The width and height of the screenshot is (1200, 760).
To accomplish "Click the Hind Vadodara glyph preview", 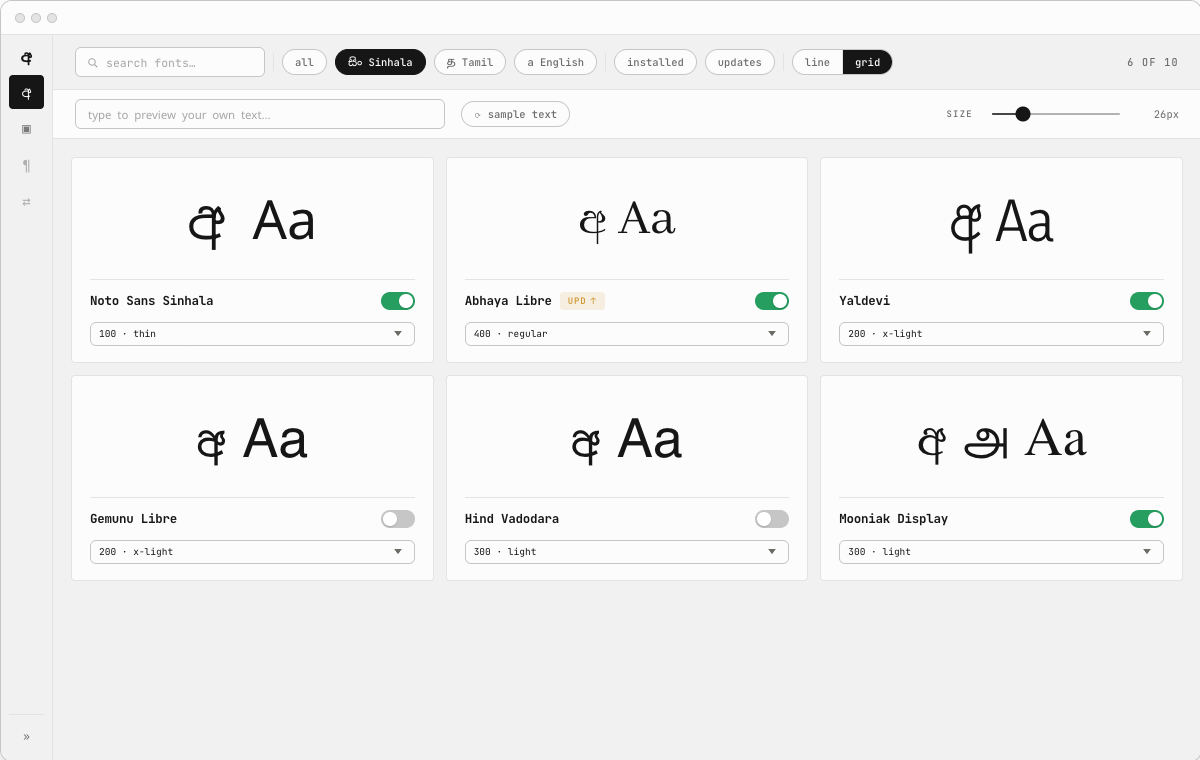I will point(627,440).
